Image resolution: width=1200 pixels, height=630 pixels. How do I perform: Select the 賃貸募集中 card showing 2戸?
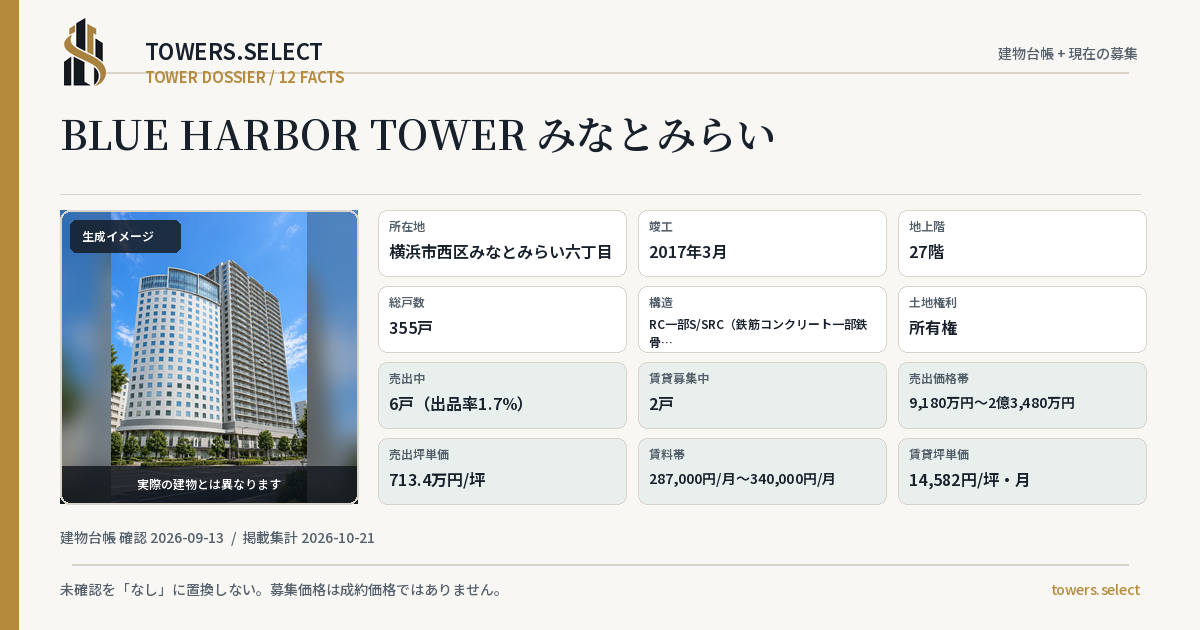[x=762, y=395]
